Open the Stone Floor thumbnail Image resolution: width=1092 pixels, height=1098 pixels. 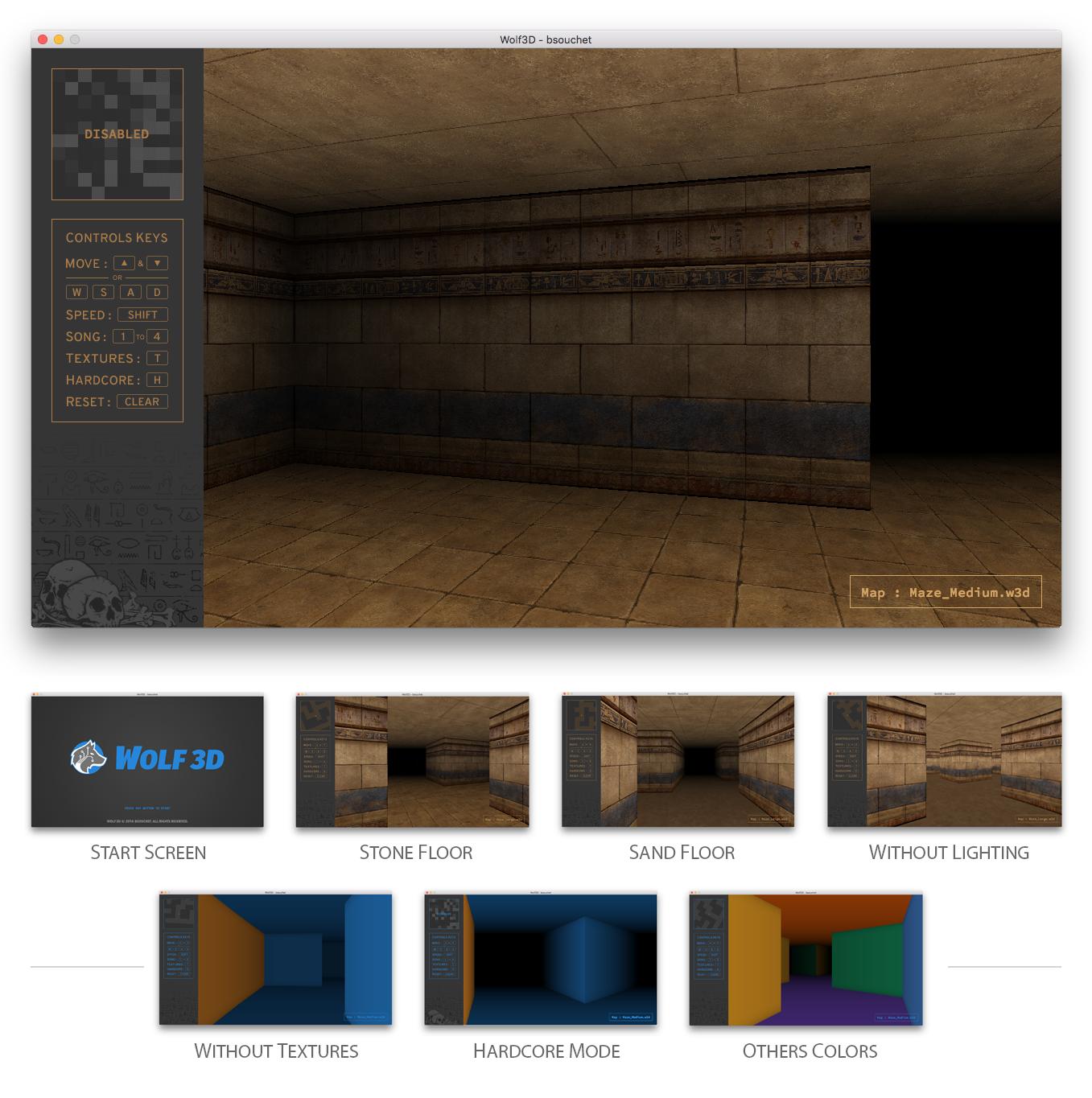click(x=413, y=759)
